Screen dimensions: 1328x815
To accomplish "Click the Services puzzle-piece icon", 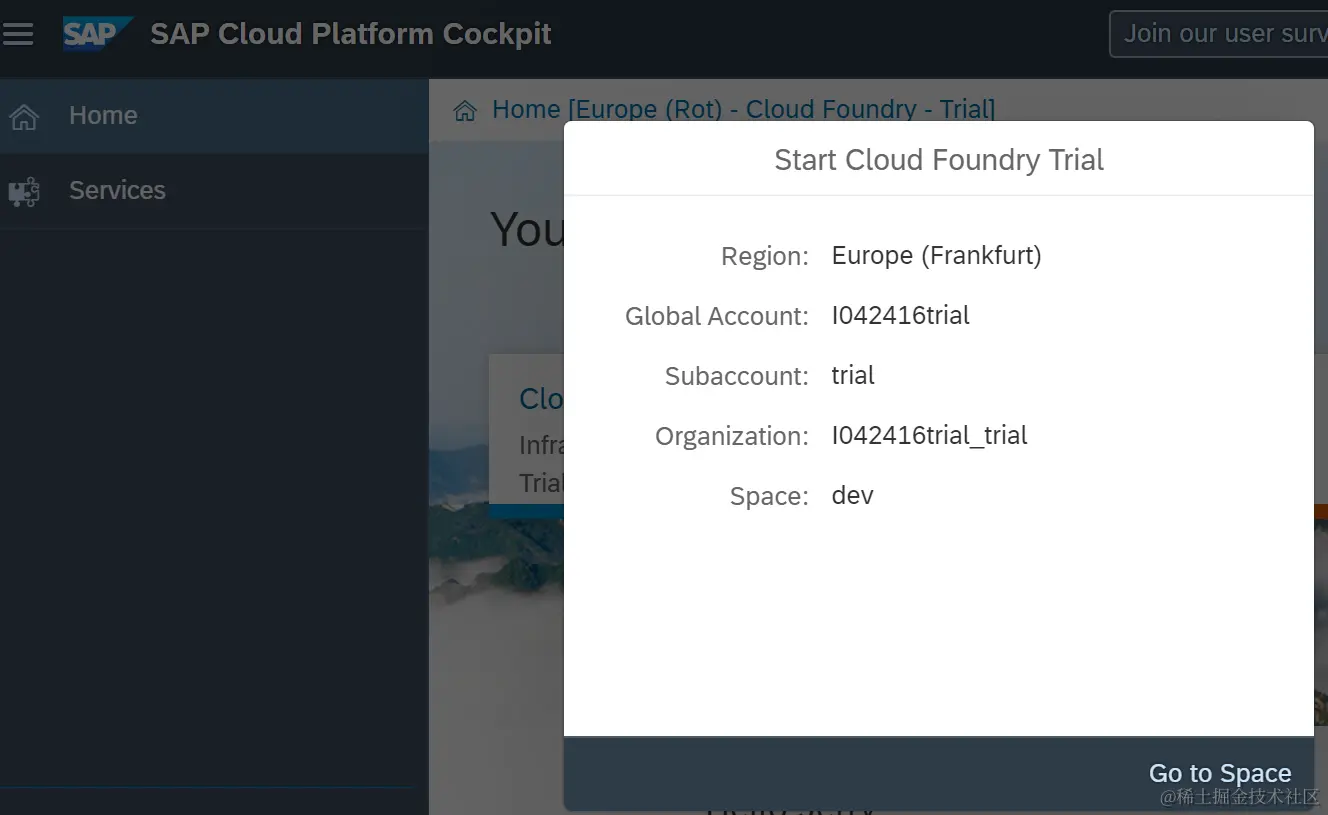I will coord(24,191).
